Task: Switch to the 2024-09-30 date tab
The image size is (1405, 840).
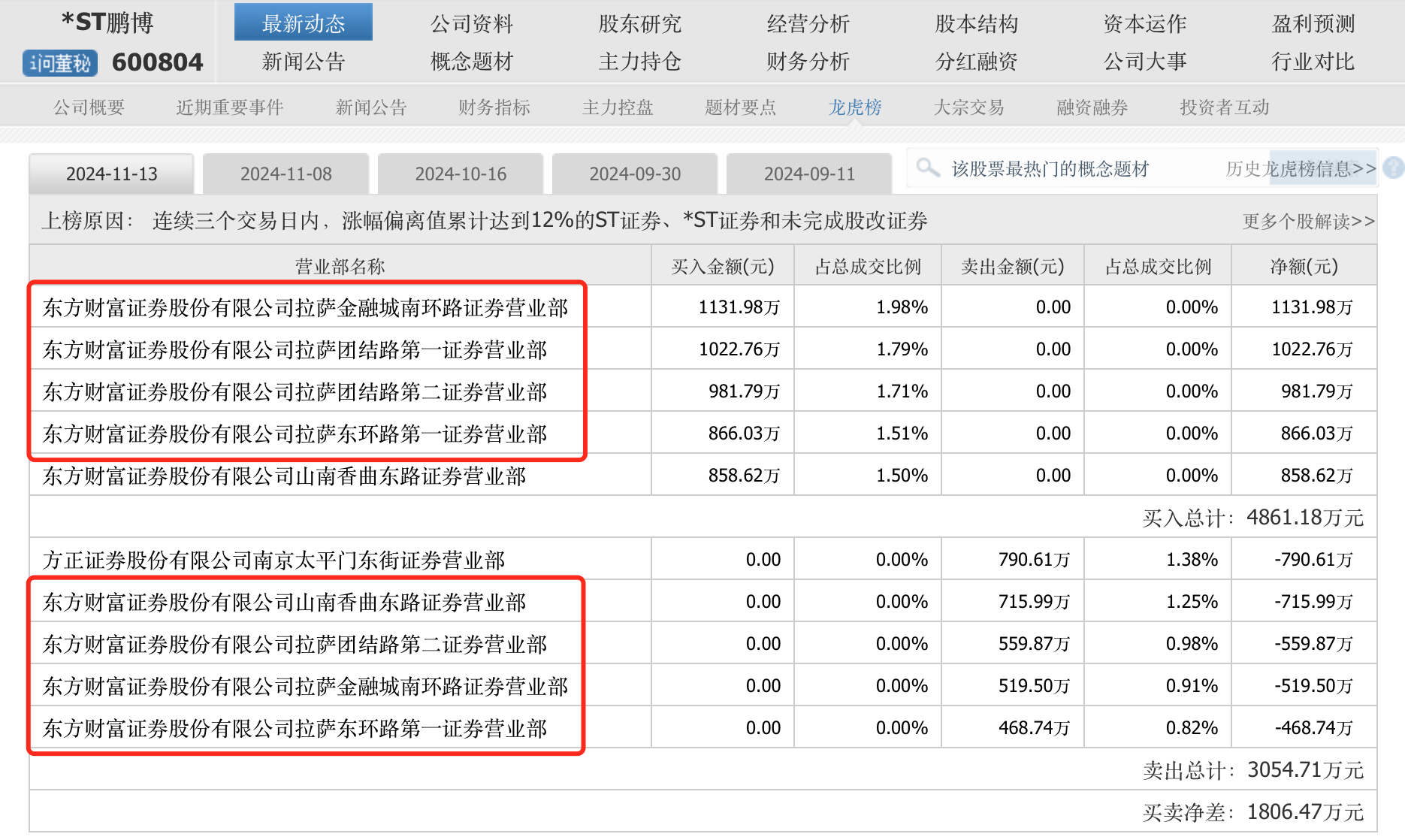Action: click(x=635, y=174)
